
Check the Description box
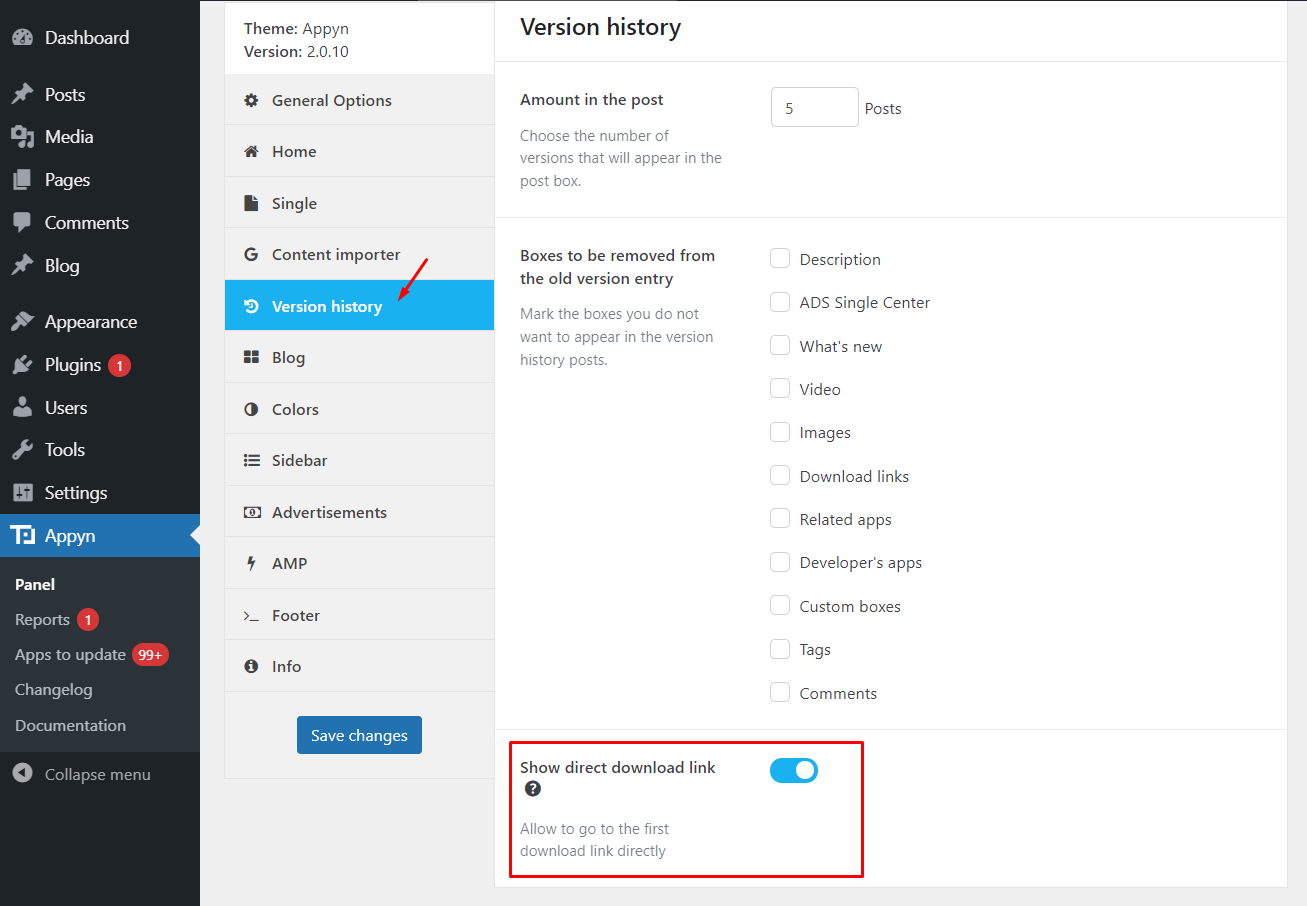[780, 259]
